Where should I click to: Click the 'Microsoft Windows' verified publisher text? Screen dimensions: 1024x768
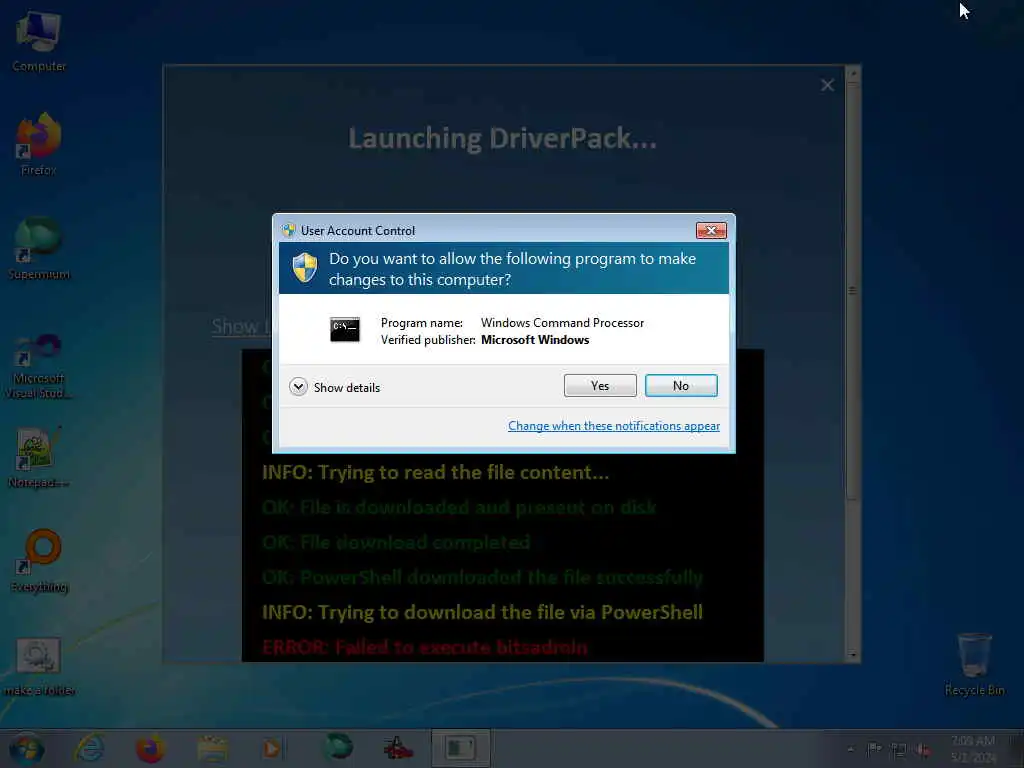click(535, 340)
